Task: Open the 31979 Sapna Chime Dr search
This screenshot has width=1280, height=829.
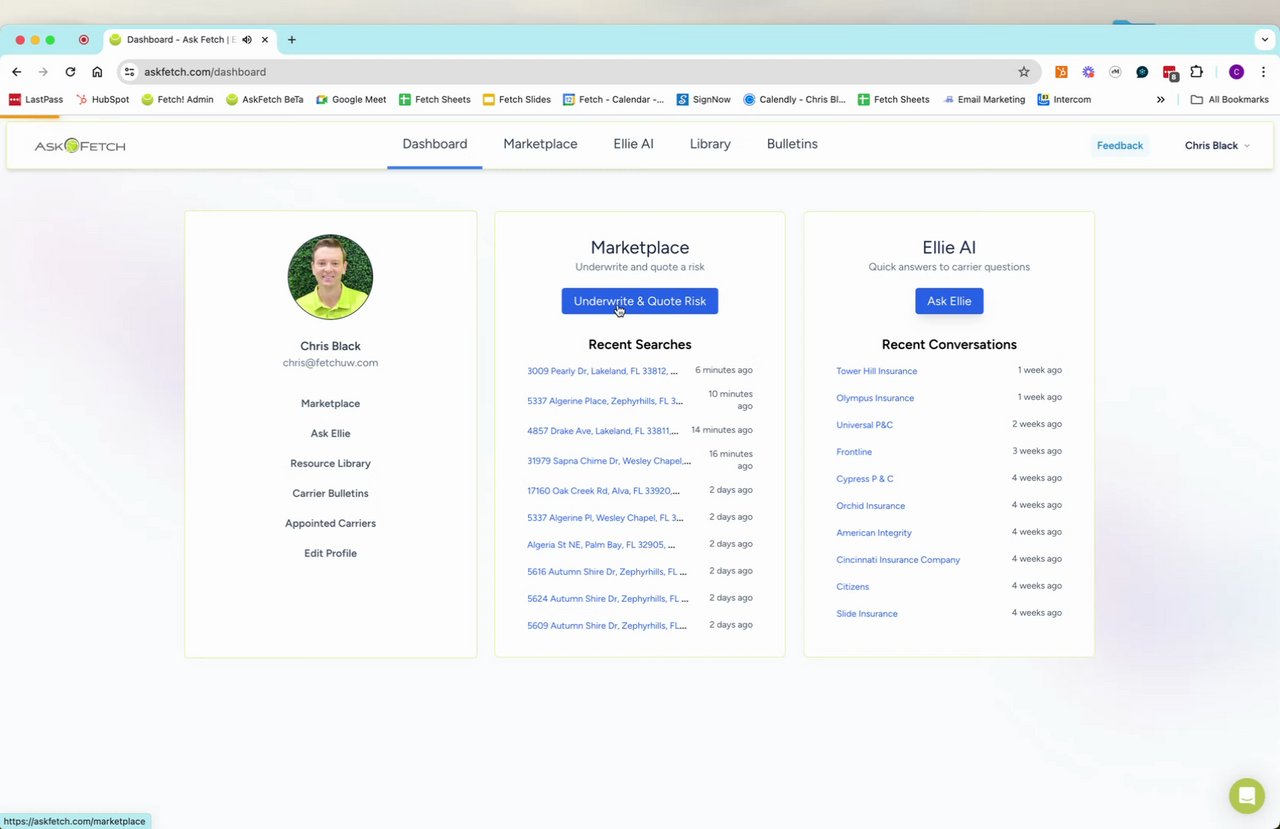Action: pos(609,461)
